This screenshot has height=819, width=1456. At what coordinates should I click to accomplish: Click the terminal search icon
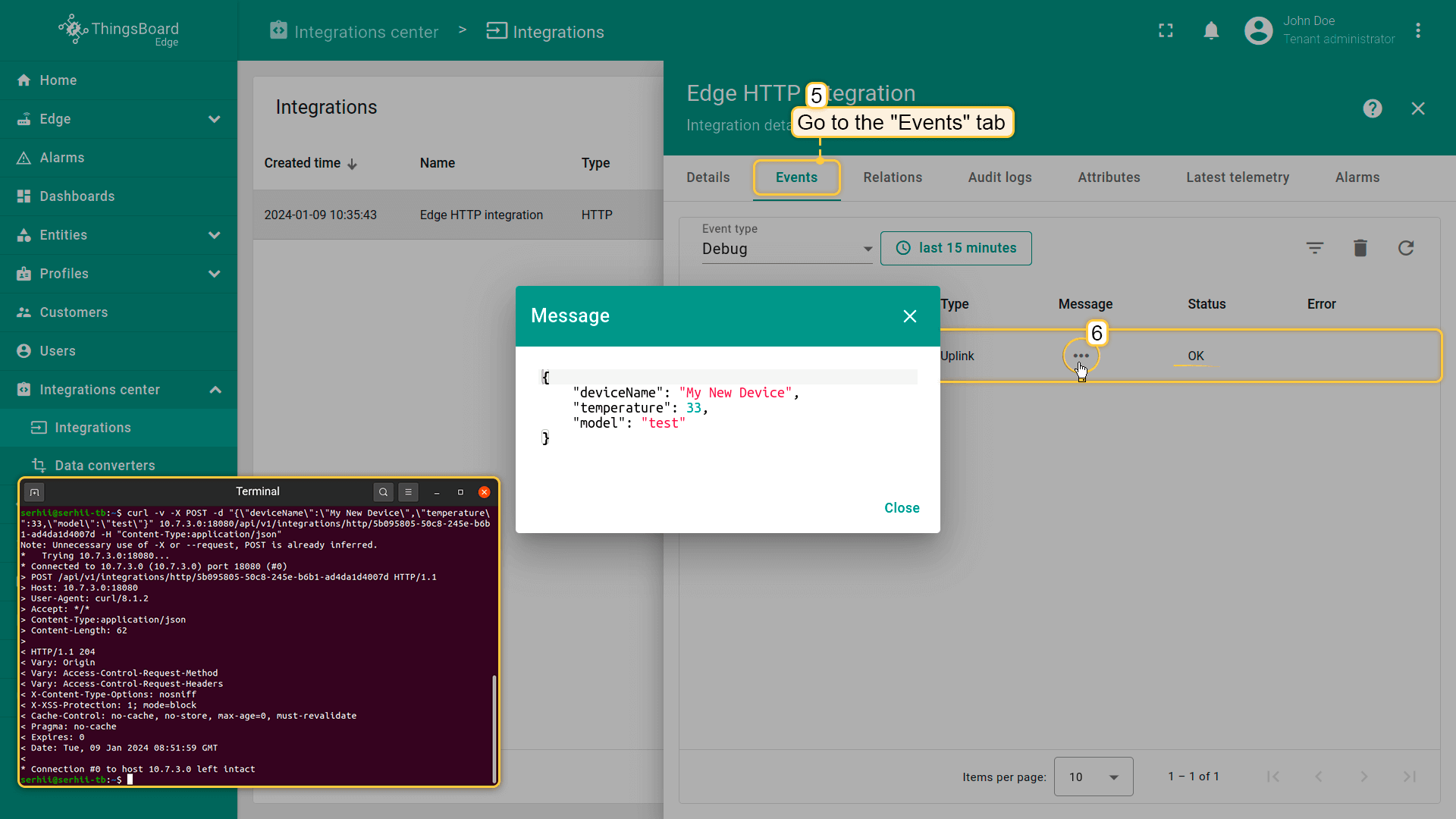tap(383, 492)
